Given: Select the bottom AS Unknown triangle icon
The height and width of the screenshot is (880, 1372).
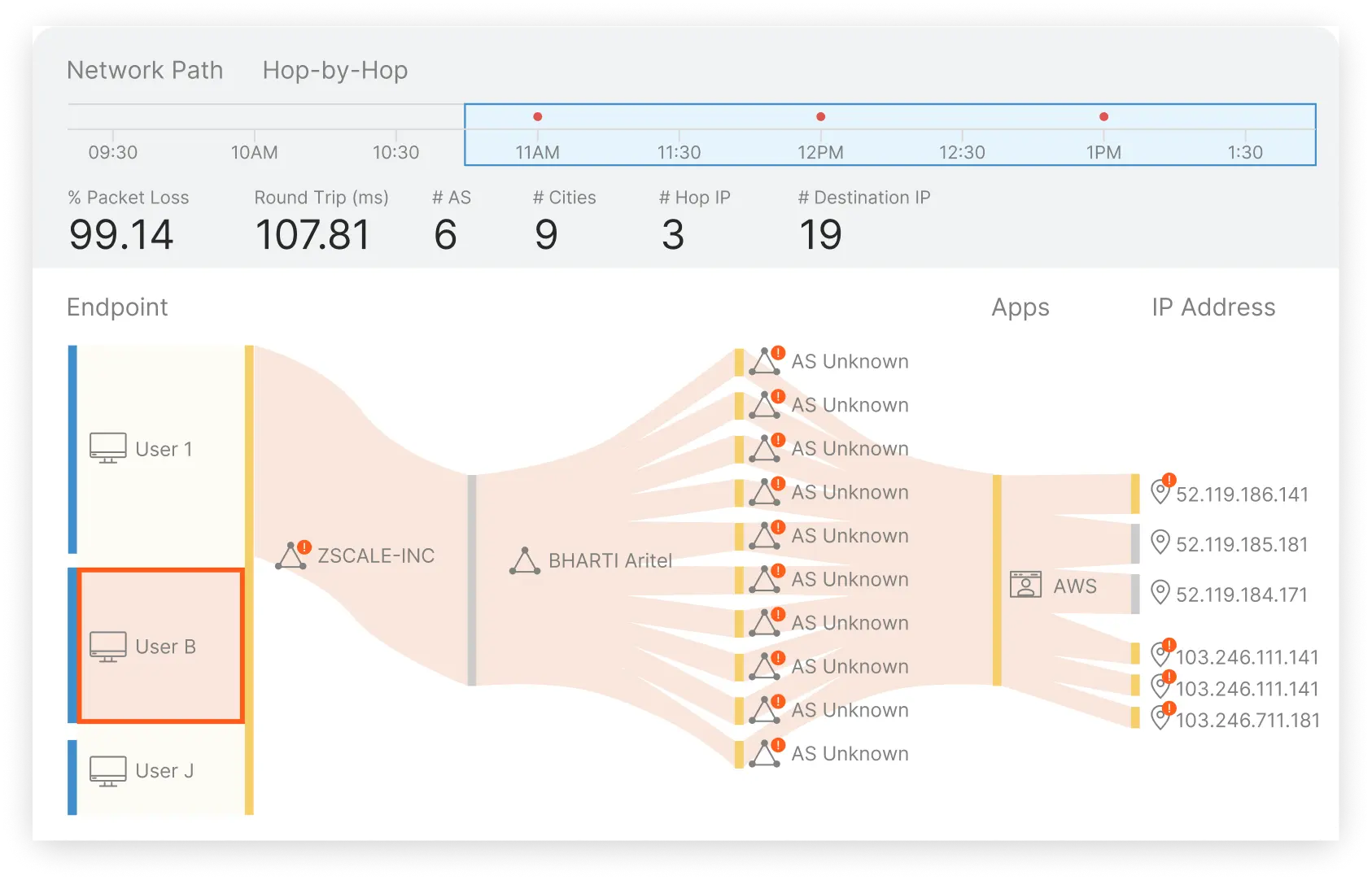Looking at the screenshot, I should [765, 754].
